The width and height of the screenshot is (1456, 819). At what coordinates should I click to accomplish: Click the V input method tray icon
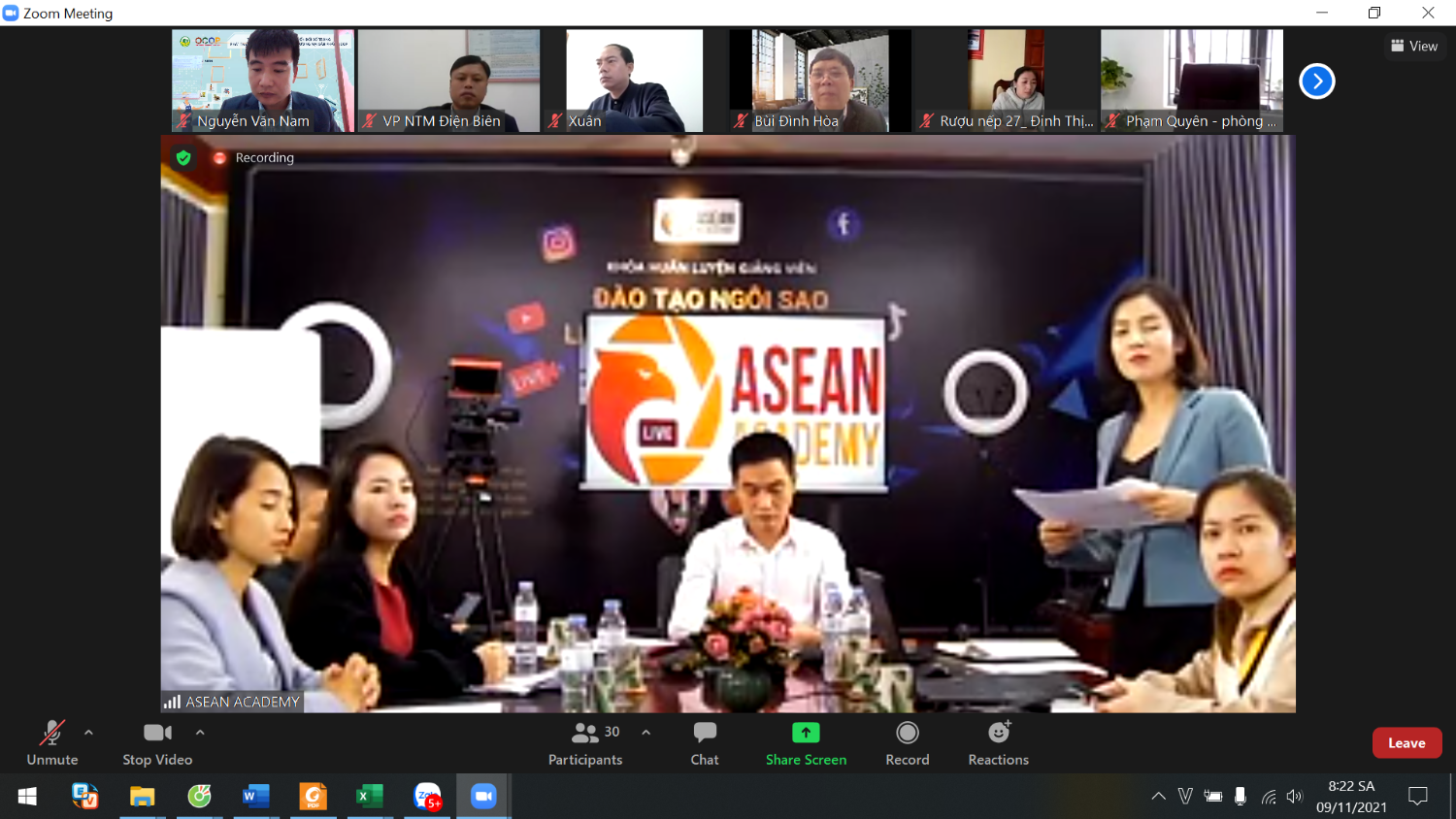coord(1185,797)
